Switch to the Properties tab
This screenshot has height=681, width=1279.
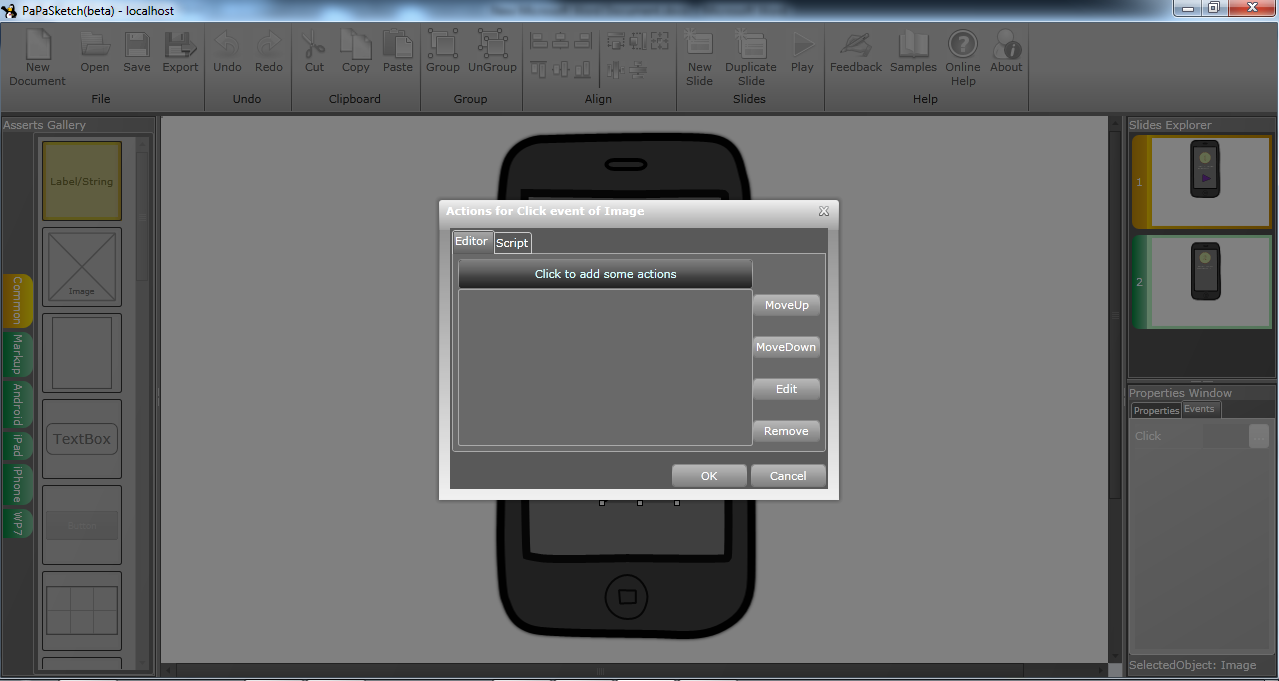tap(1157, 411)
